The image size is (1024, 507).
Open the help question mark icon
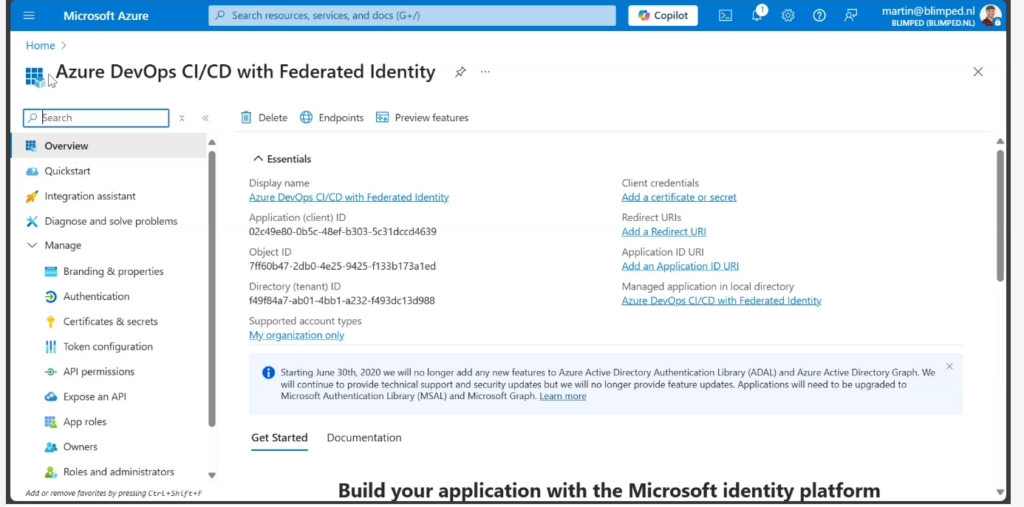[x=819, y=16]
